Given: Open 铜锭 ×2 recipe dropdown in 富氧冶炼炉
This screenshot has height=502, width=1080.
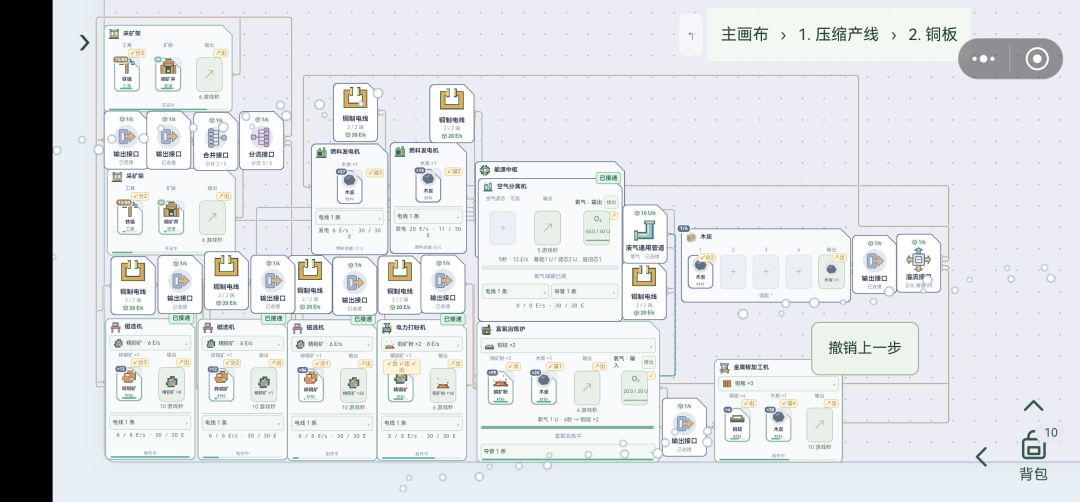Looking at the screenshot, I should [x=567, y=345].
